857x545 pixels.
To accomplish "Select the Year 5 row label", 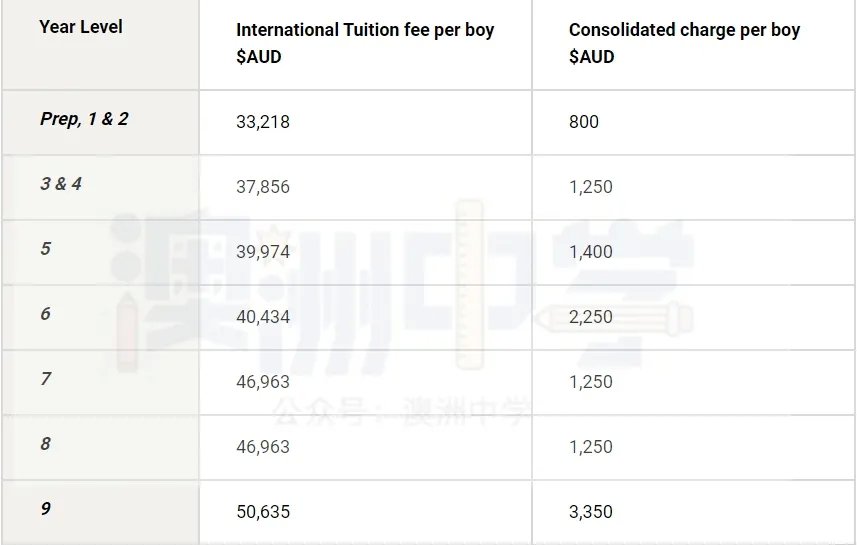I will pos(45,248).
